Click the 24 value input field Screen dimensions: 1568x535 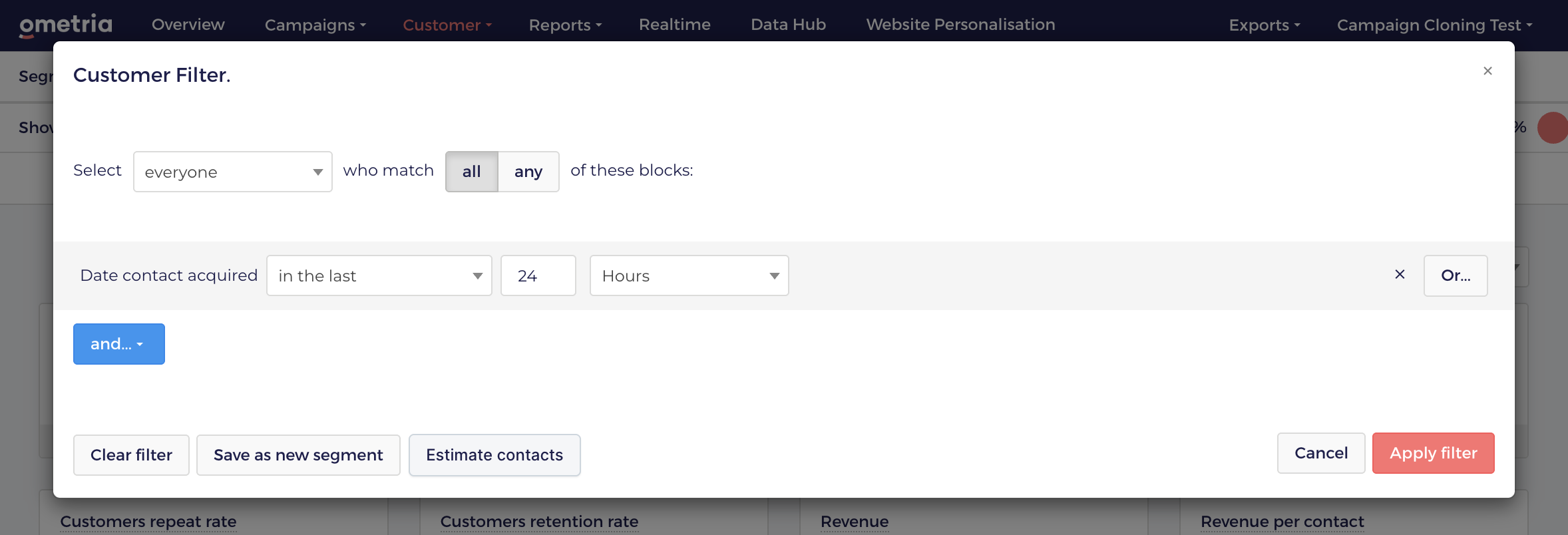[x=538, y=275]
